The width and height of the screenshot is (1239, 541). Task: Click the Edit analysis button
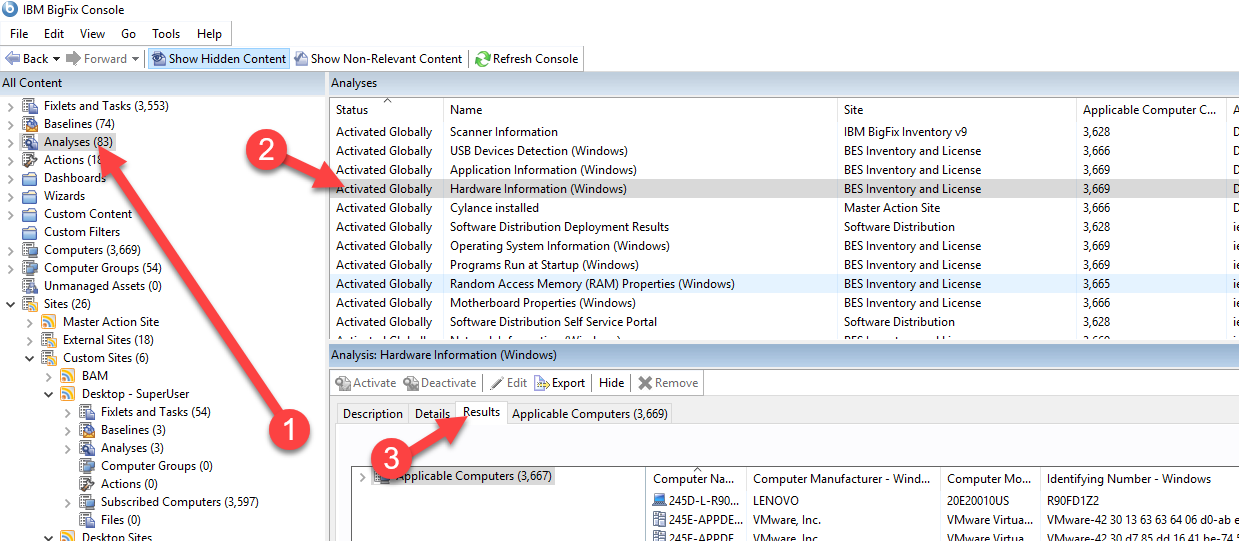point(508,383)
